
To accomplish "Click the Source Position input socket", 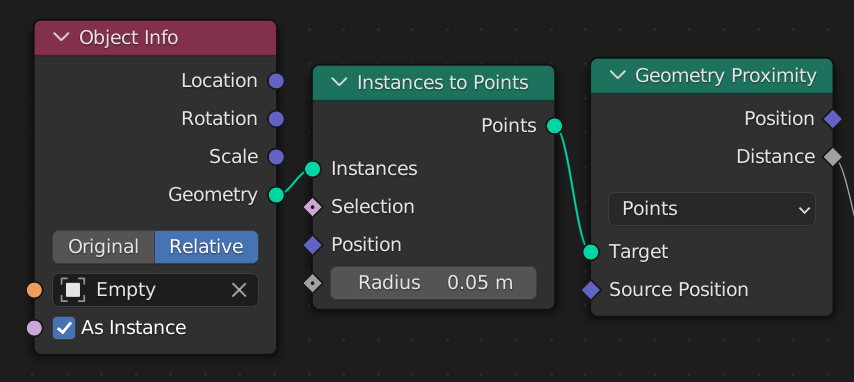I will click(x=591, y=290).
